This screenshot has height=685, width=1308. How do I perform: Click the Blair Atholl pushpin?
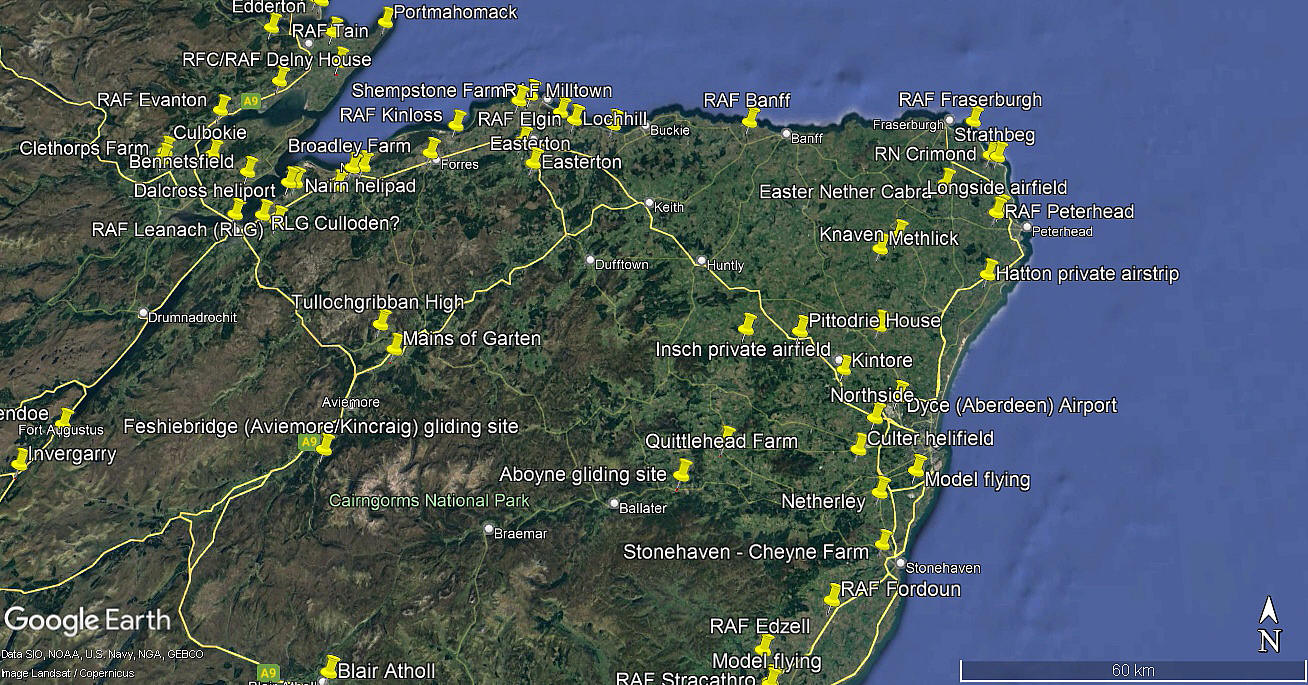tap(330, 667)
